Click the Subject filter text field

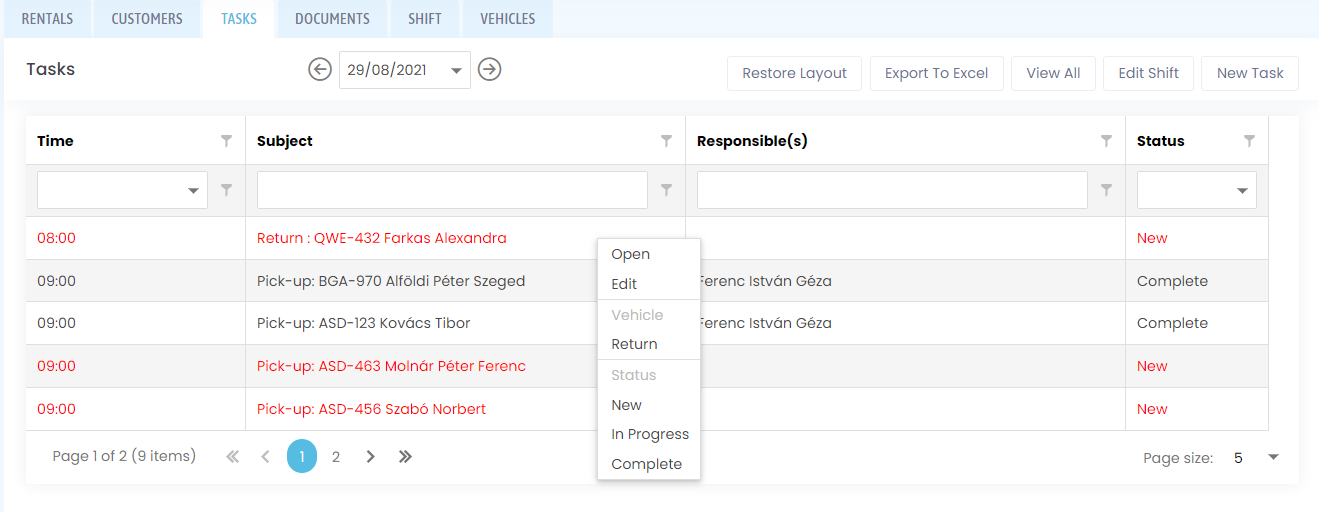(x=452, y=190)
